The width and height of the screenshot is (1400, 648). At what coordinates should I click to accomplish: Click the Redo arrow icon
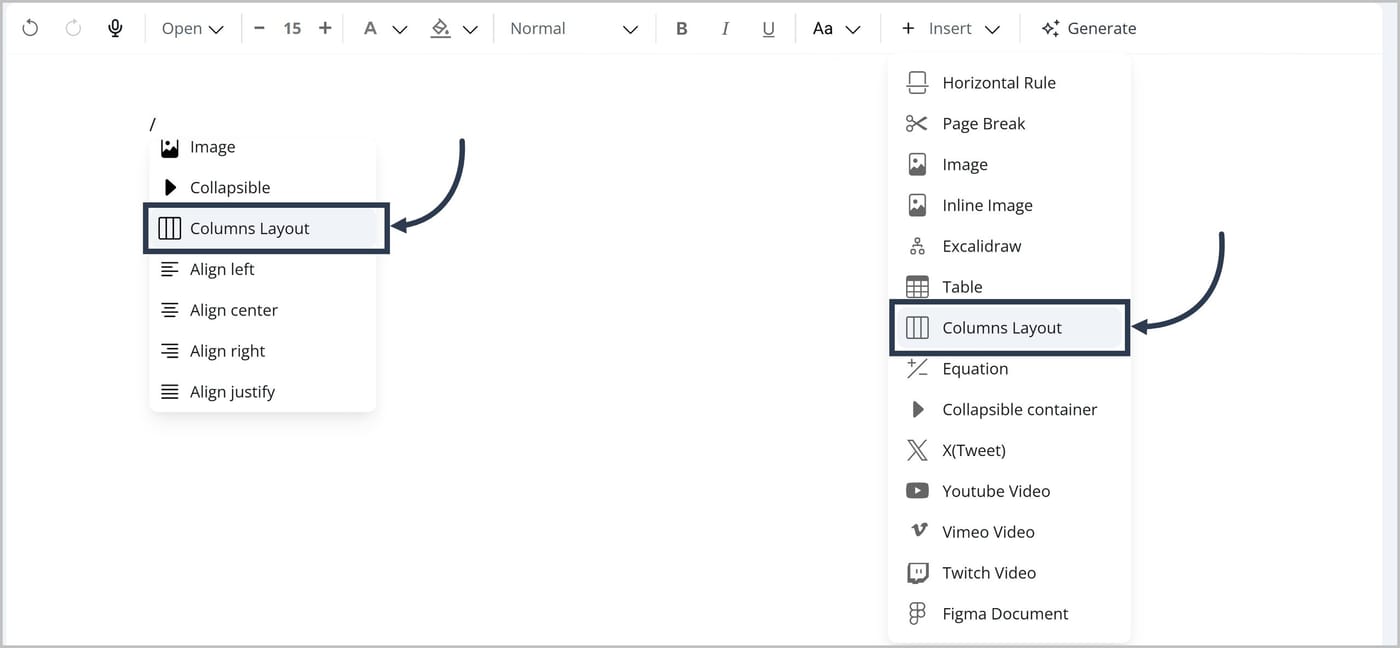pos(73,28)
